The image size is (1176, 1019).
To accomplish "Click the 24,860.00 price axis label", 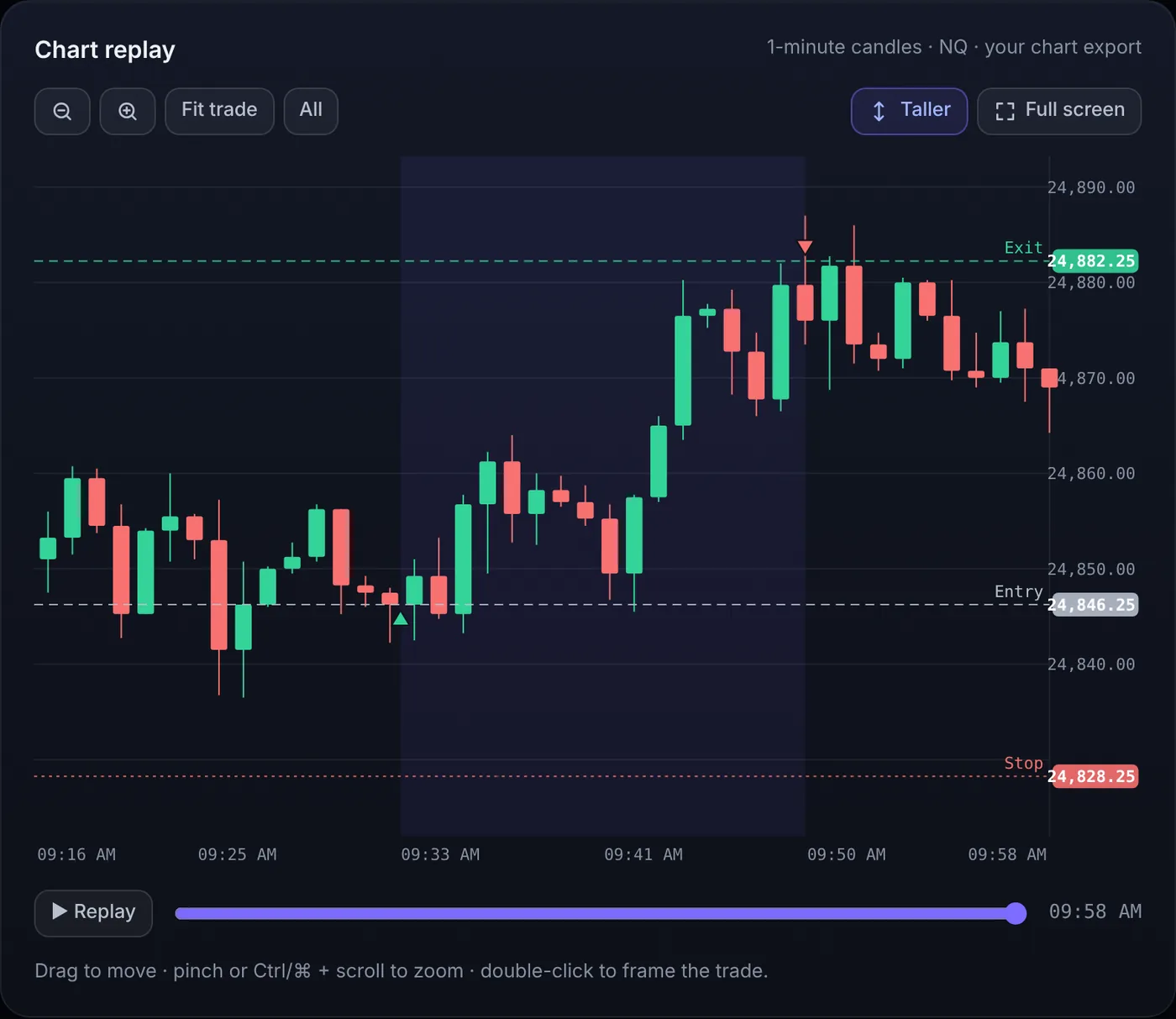I will point(1091,474).
